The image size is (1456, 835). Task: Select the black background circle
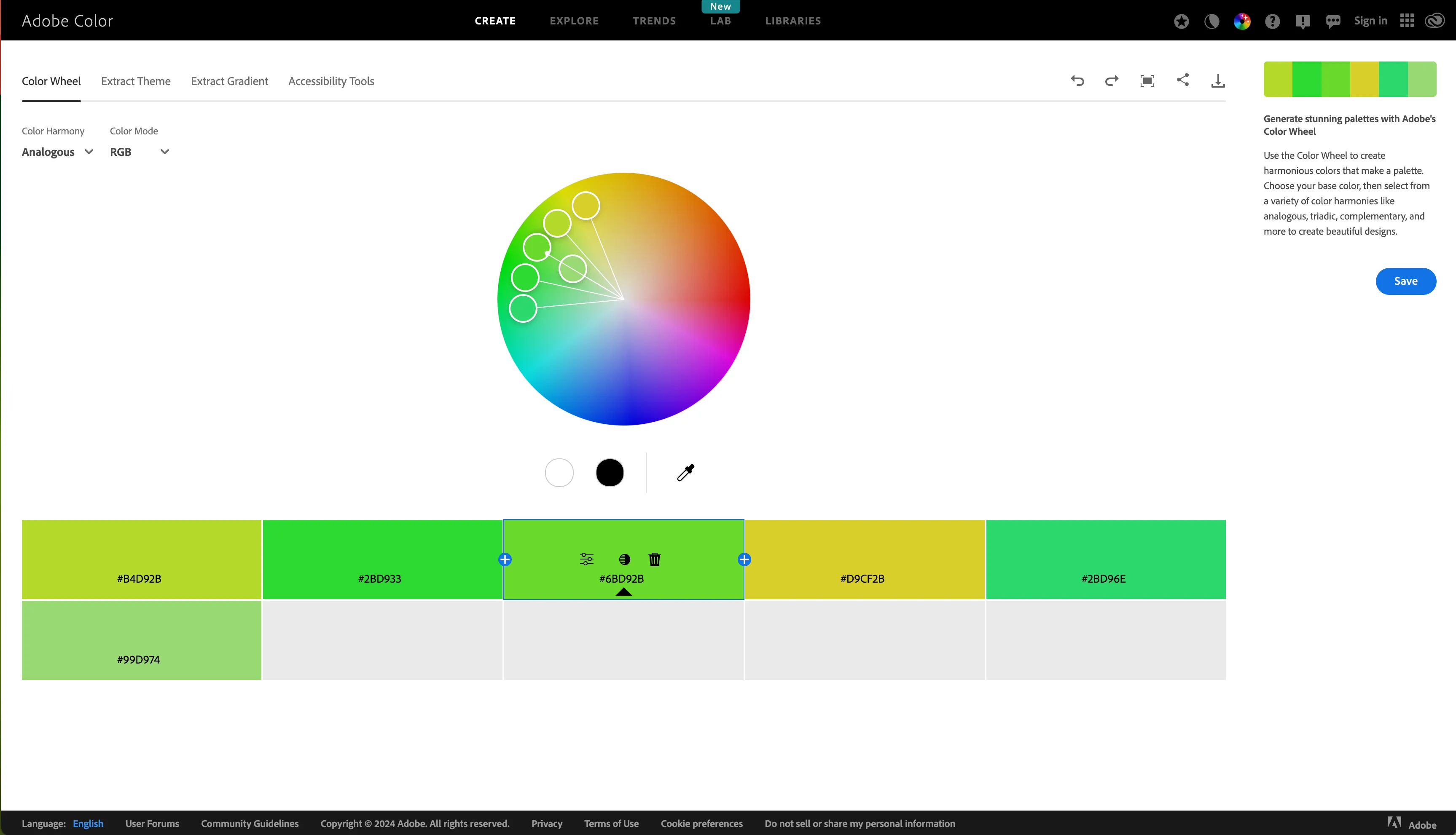[x=610, y=473]
